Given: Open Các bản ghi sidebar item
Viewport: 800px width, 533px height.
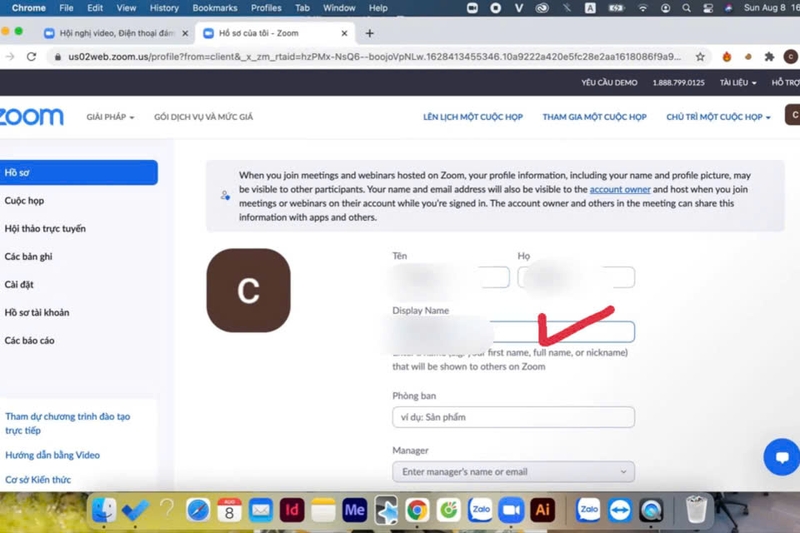Looking at the screenshot, I should [x=28, y=257].
